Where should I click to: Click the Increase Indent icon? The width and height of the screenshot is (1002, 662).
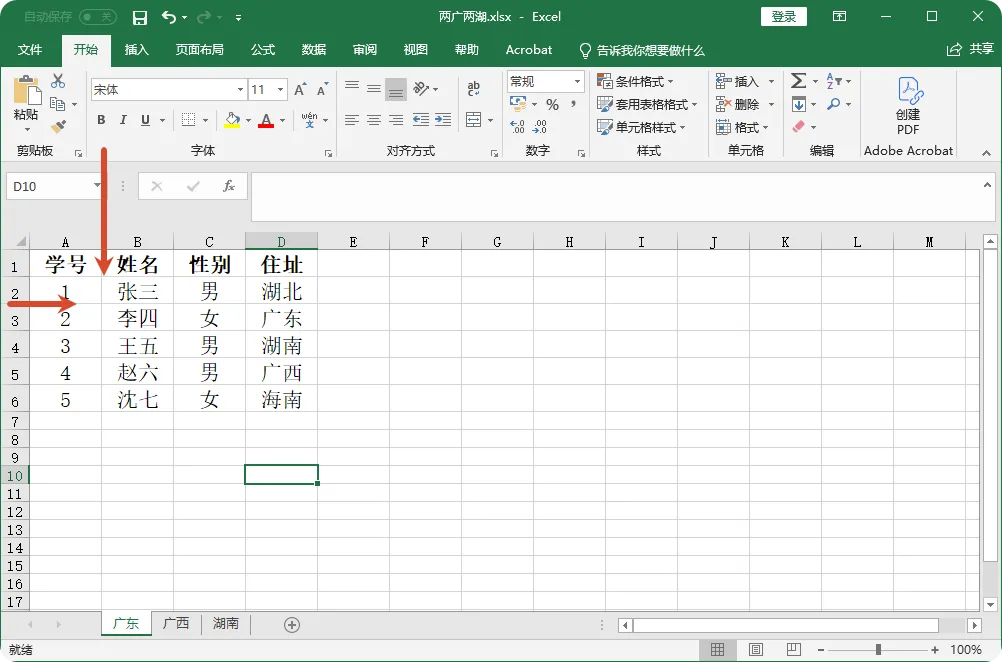443,119
